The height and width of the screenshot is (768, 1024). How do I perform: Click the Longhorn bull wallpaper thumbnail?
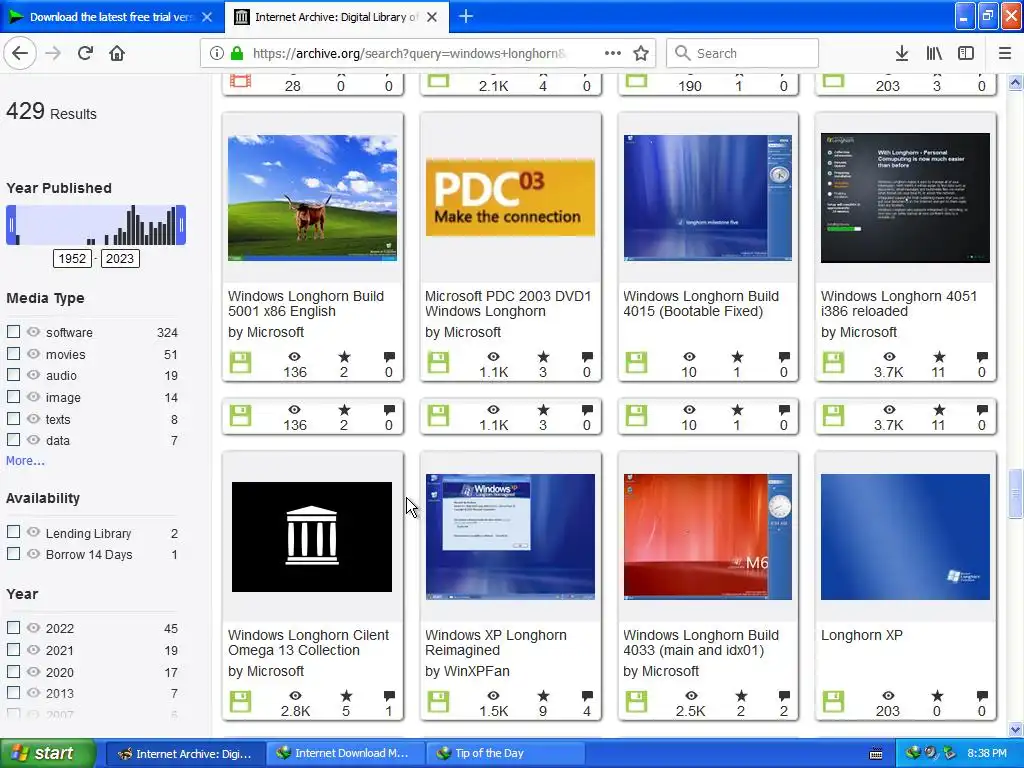[x=312, y=198]
